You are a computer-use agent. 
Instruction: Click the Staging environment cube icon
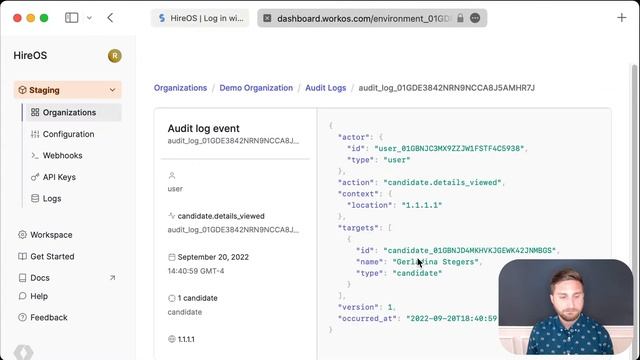(x=22, y=90)
